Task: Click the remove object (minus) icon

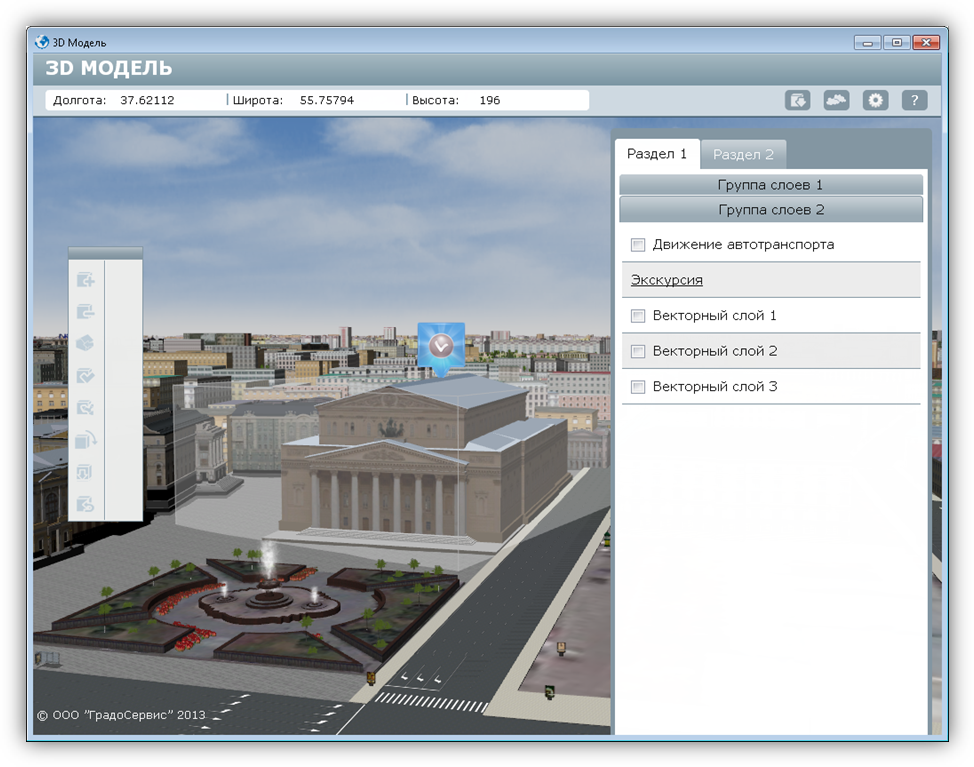Action: coord(86,312)
